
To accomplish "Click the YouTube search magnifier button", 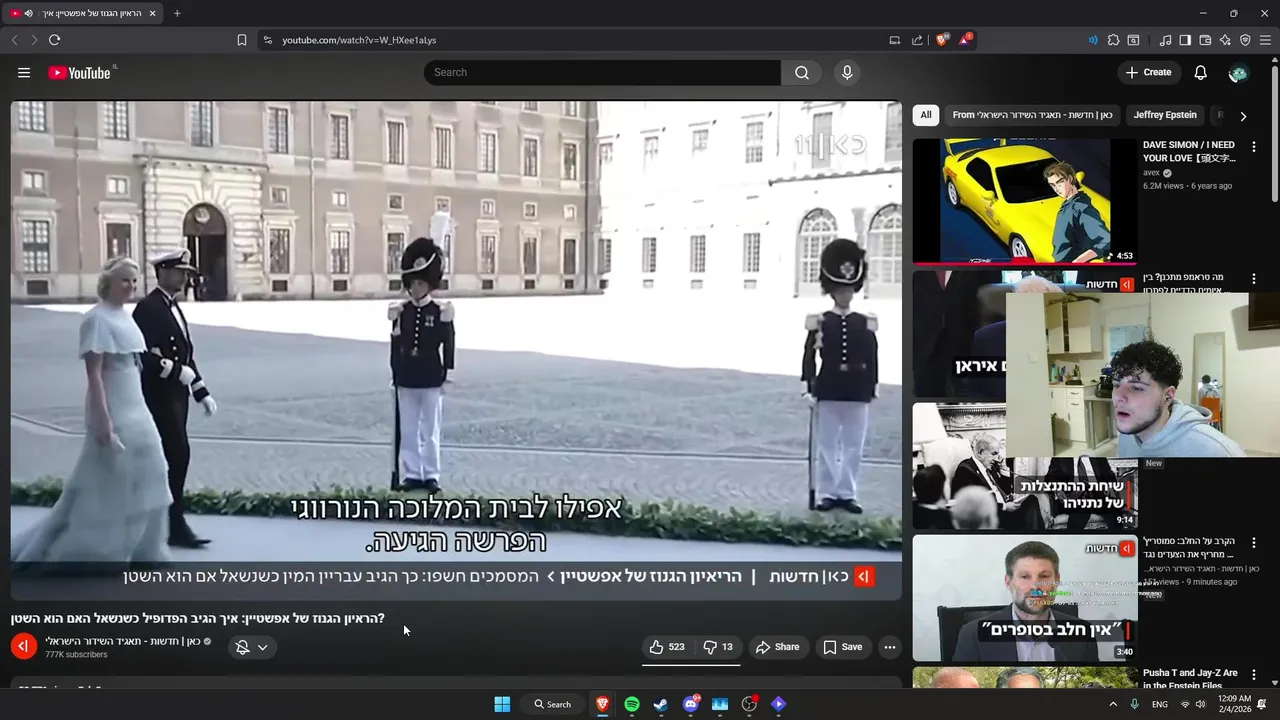I will click(x=802, y=72).
